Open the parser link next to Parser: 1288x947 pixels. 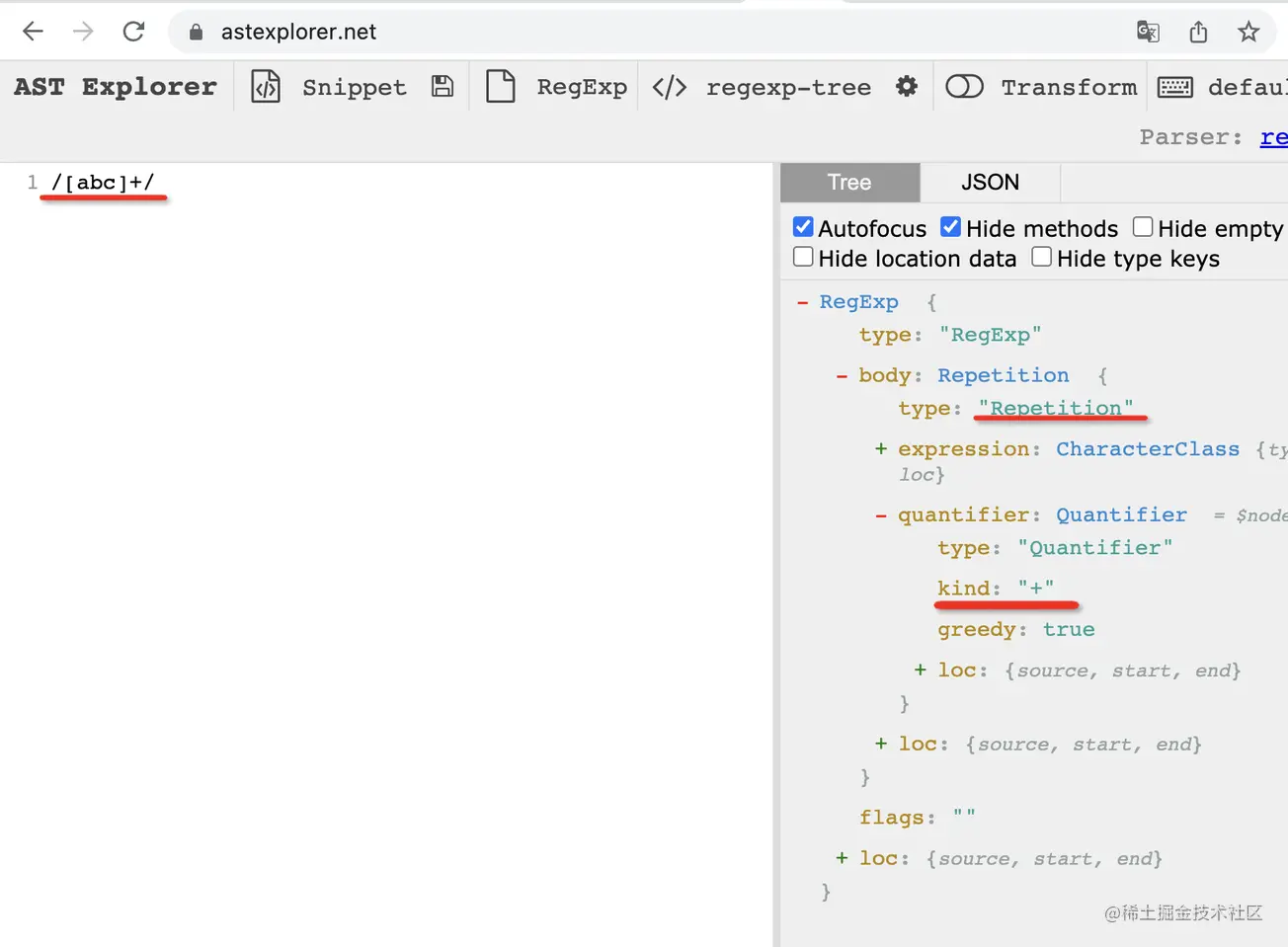click(1273, 137)
